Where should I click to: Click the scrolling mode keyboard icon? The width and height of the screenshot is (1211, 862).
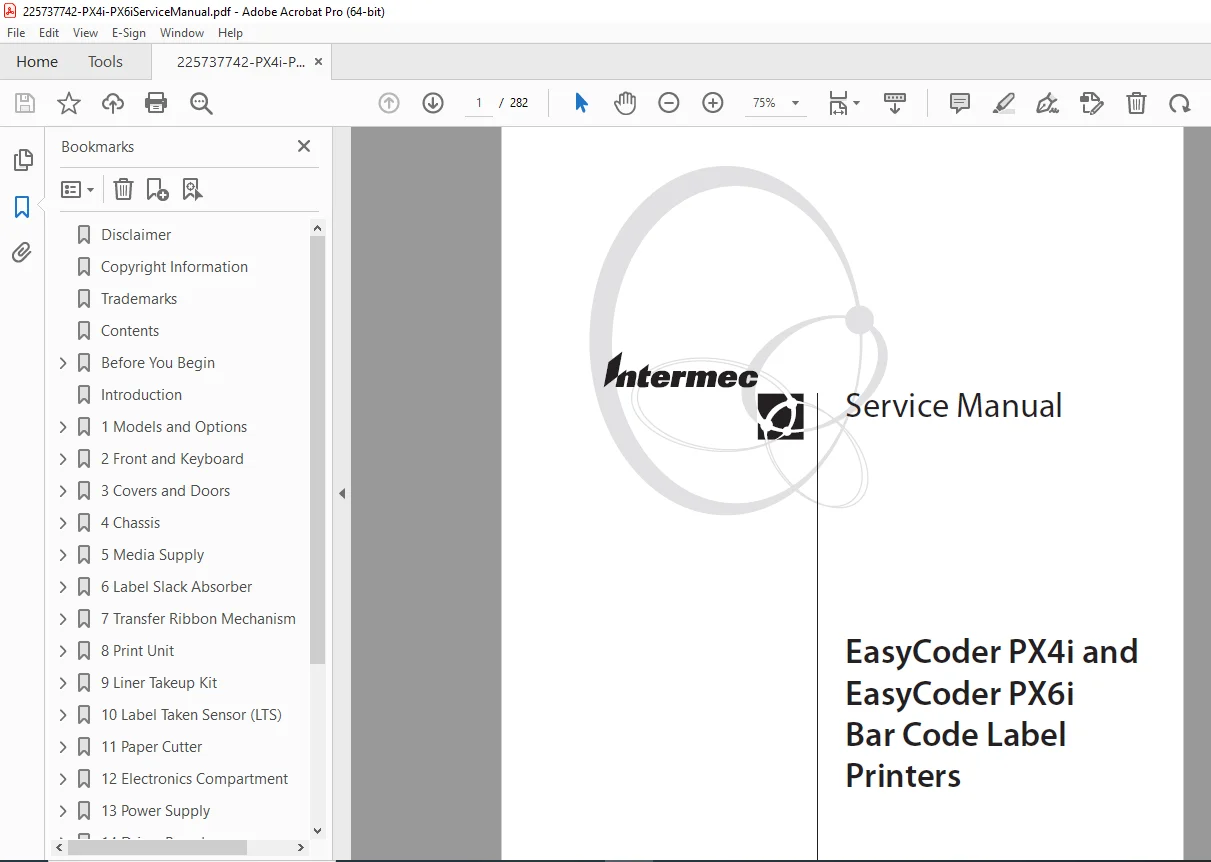(895, 103)
